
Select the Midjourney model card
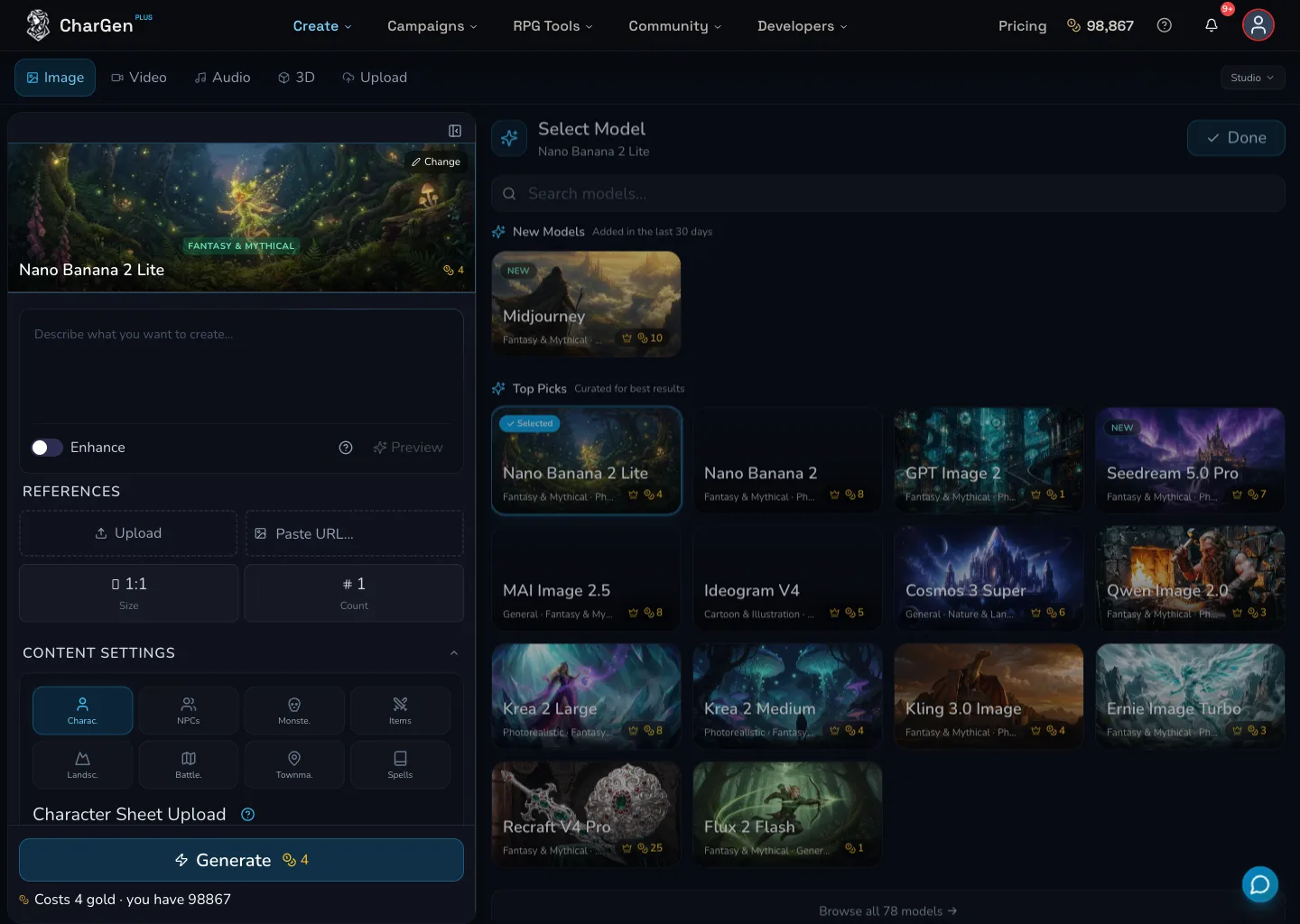[586, 304]
